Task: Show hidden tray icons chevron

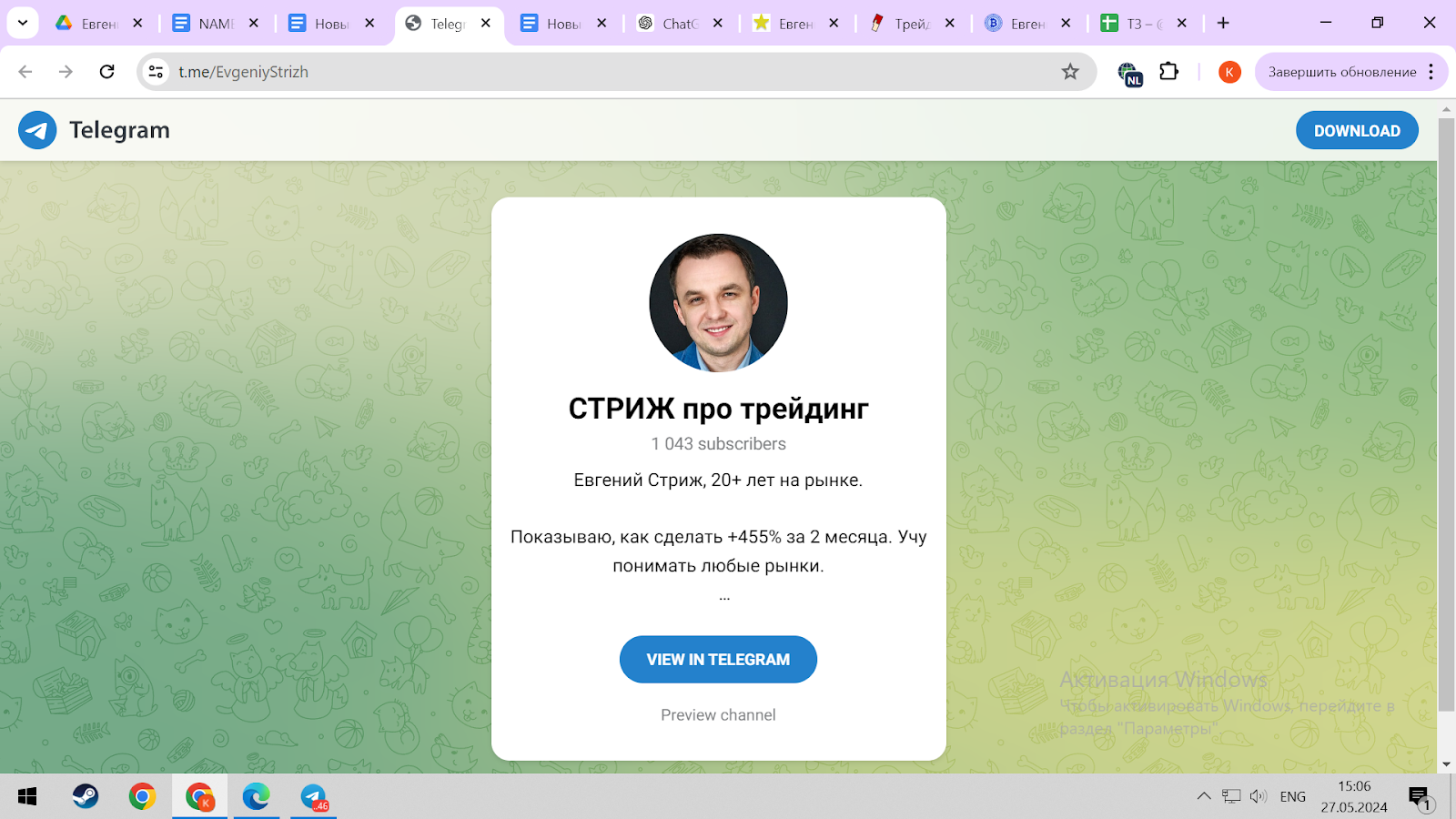Action: [x=1204, y=796]
